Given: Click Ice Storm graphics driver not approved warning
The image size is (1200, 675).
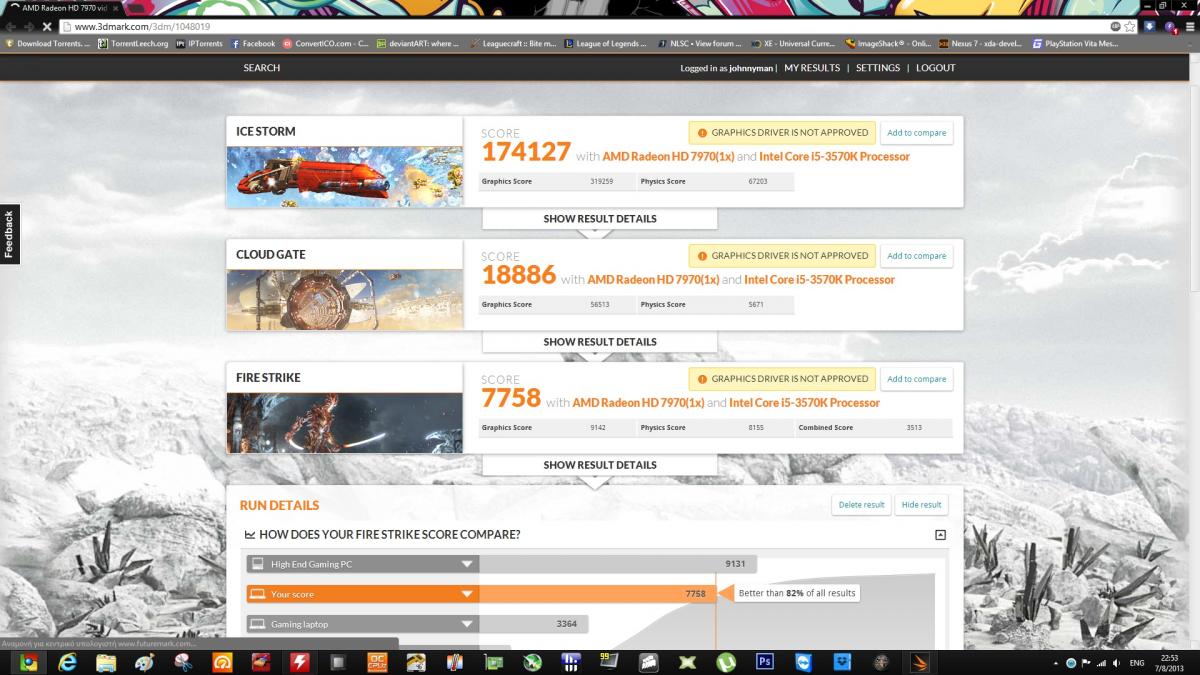Looking at the screenshot, I should tap(782, 133).
